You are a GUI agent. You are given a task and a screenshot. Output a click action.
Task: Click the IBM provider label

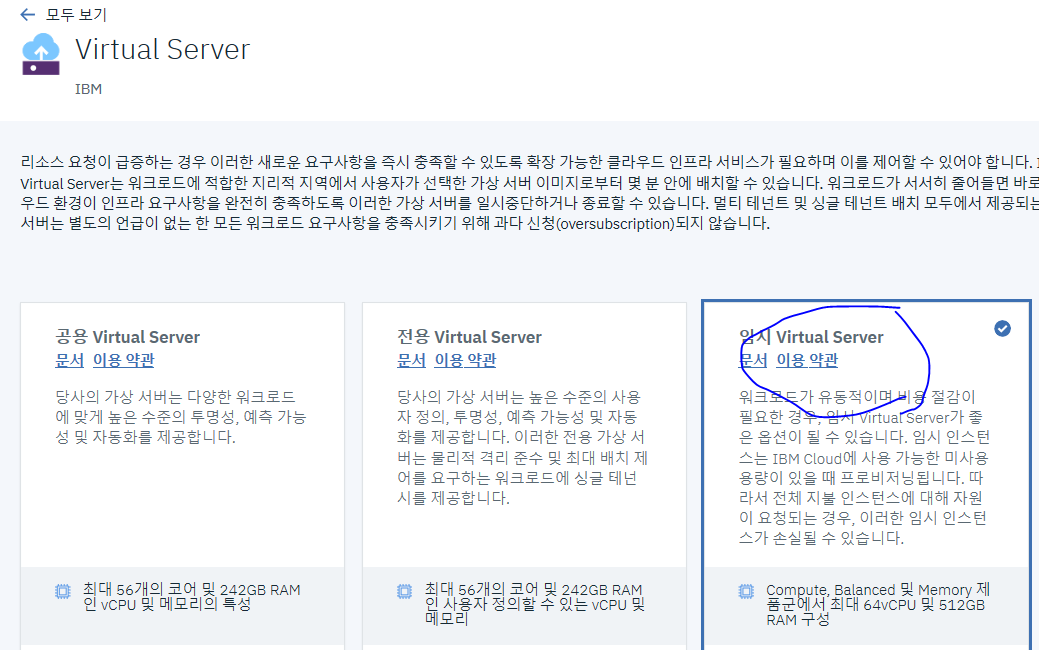coord(88,89)
